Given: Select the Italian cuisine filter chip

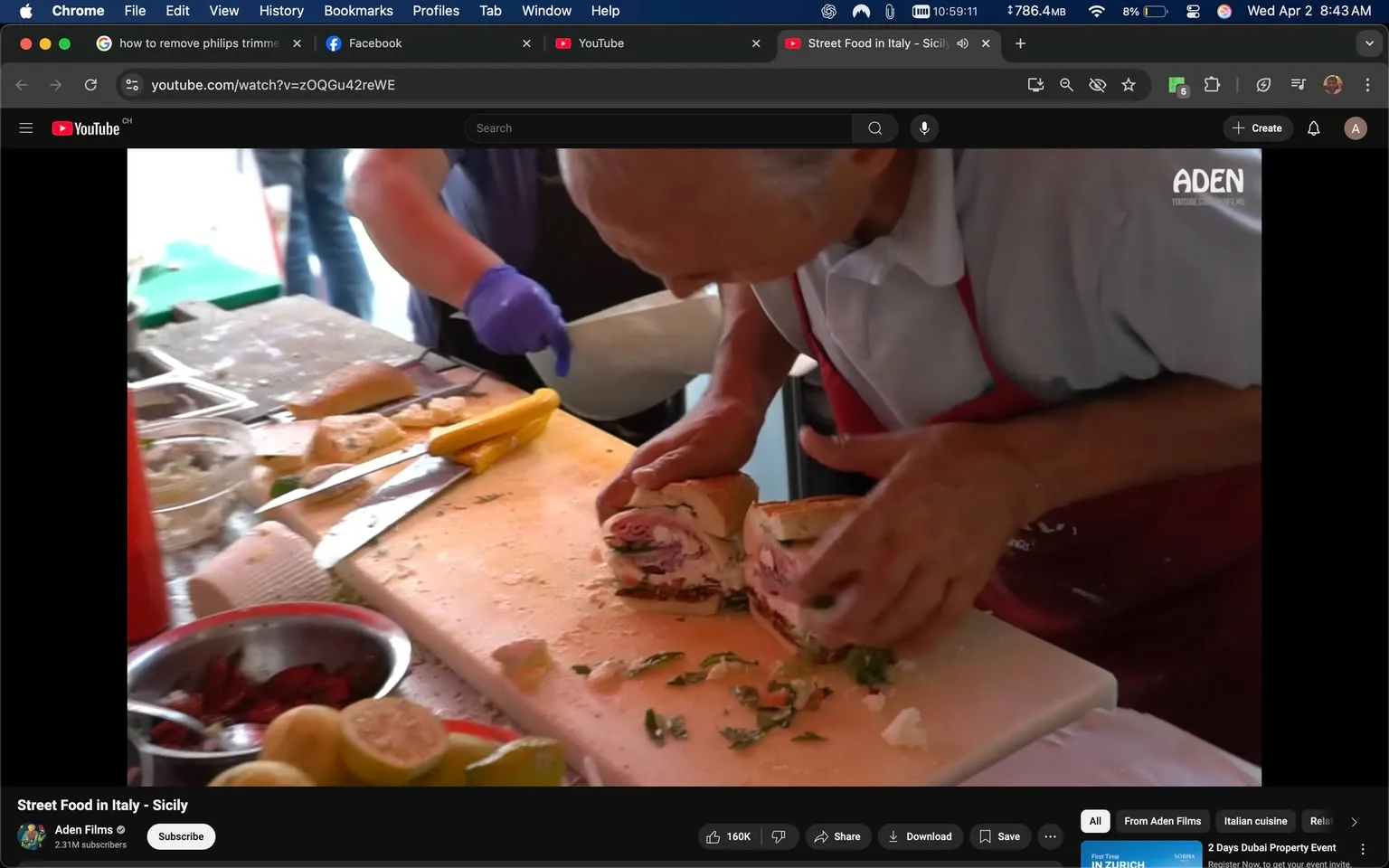Looking at the screenshot, I should coord(1255,821).
